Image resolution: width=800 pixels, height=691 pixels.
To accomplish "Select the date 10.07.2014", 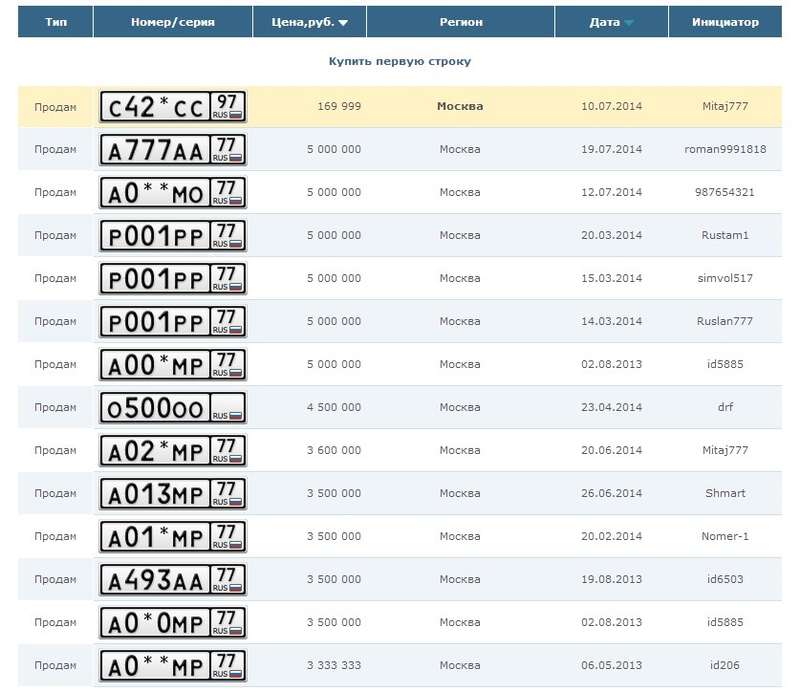I will point(611,106).
